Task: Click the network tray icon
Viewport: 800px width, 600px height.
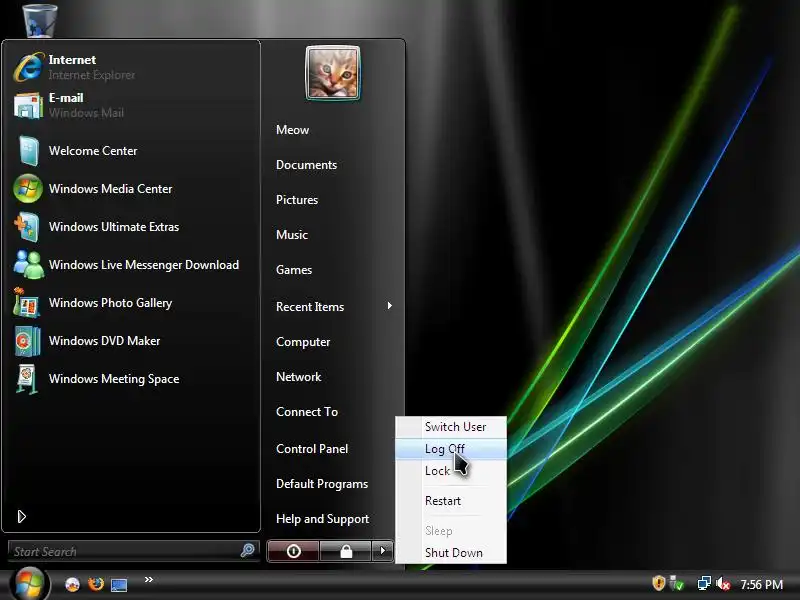Action: pyautogui.click(x=704, y=583)
